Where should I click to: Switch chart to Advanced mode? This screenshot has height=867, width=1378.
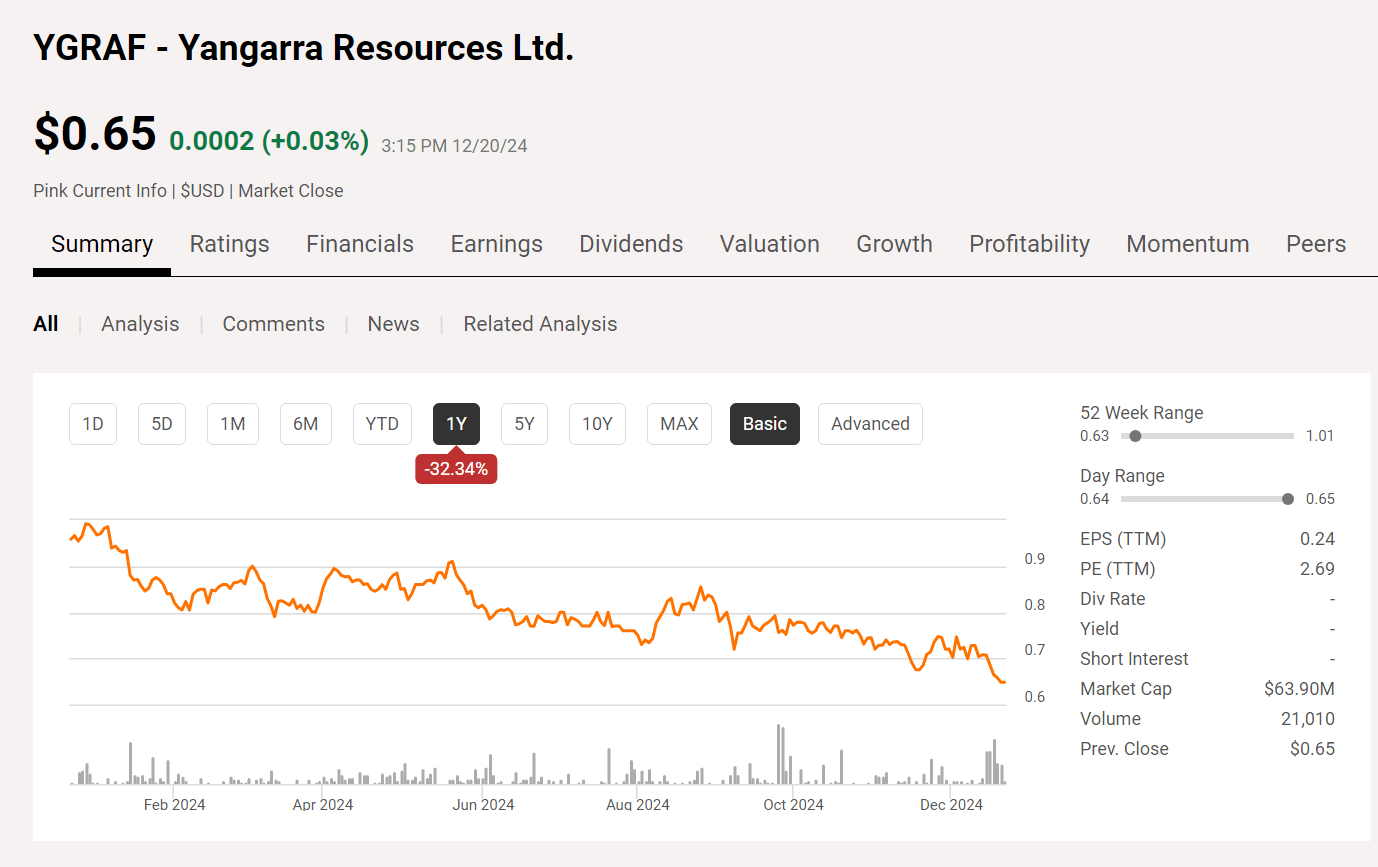870,423
